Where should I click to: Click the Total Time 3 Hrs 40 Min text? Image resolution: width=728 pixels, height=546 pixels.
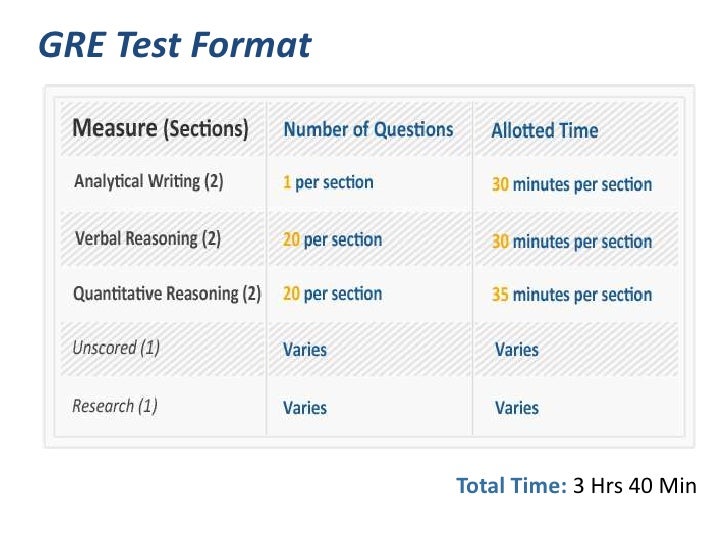575,486
